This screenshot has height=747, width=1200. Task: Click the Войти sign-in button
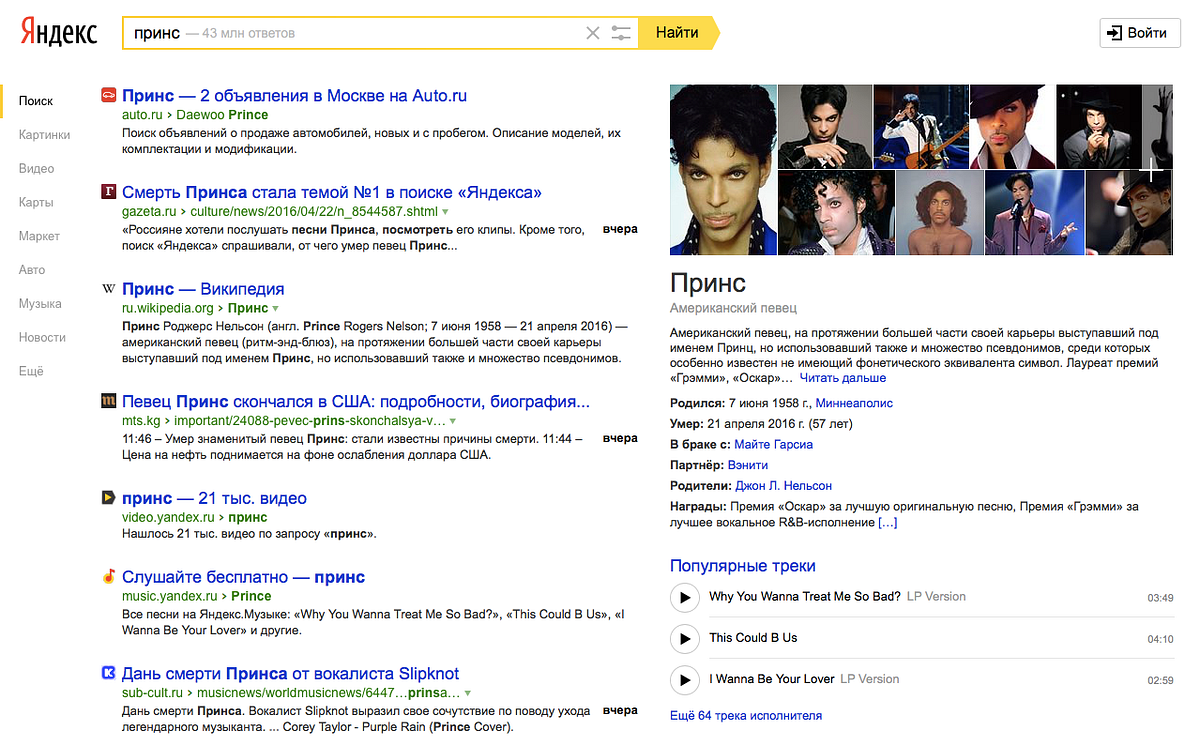coord(1140,33)
